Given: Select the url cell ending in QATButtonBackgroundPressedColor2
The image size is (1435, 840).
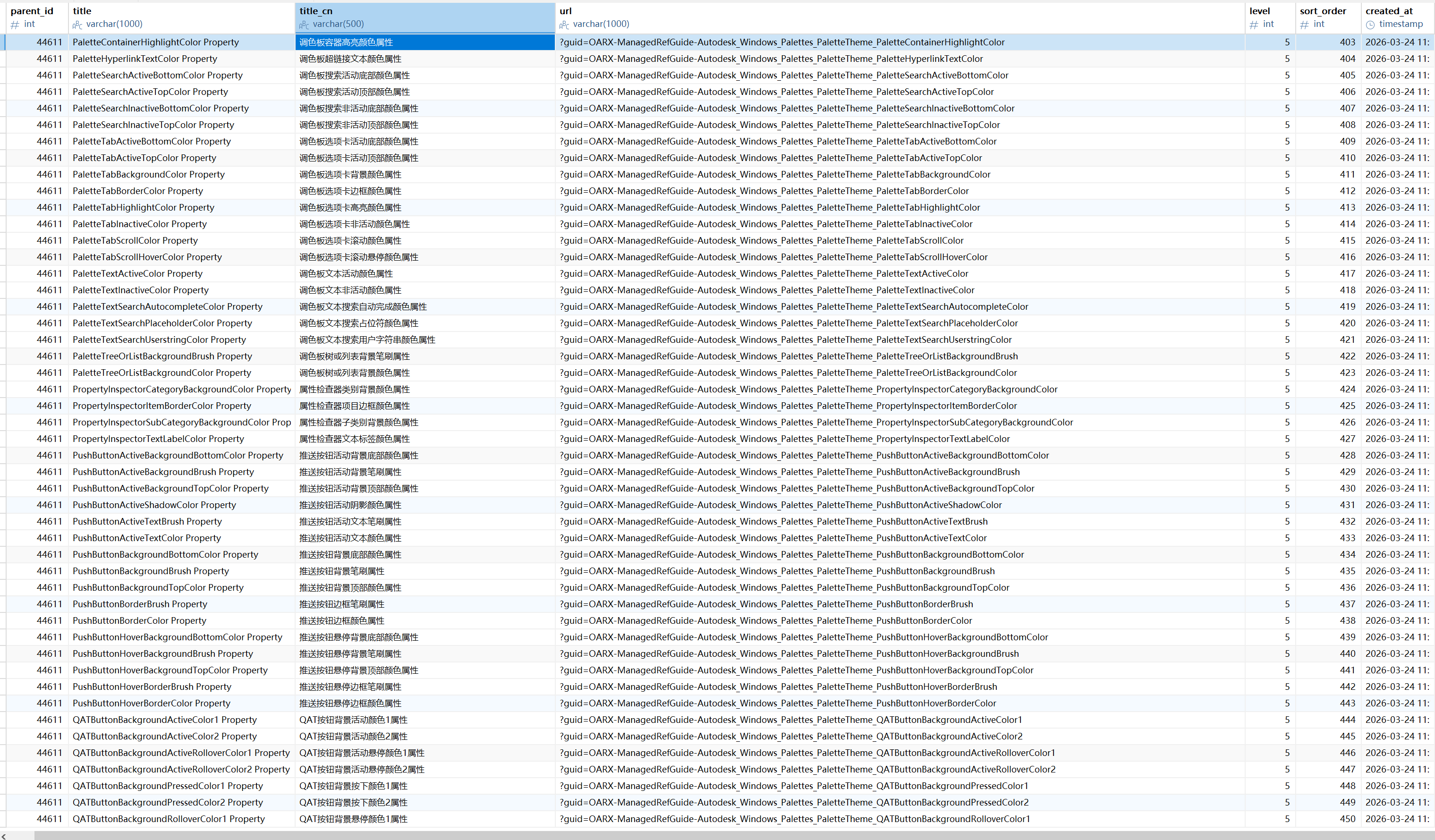Looking at the screenshot, I should coord(794,802).
